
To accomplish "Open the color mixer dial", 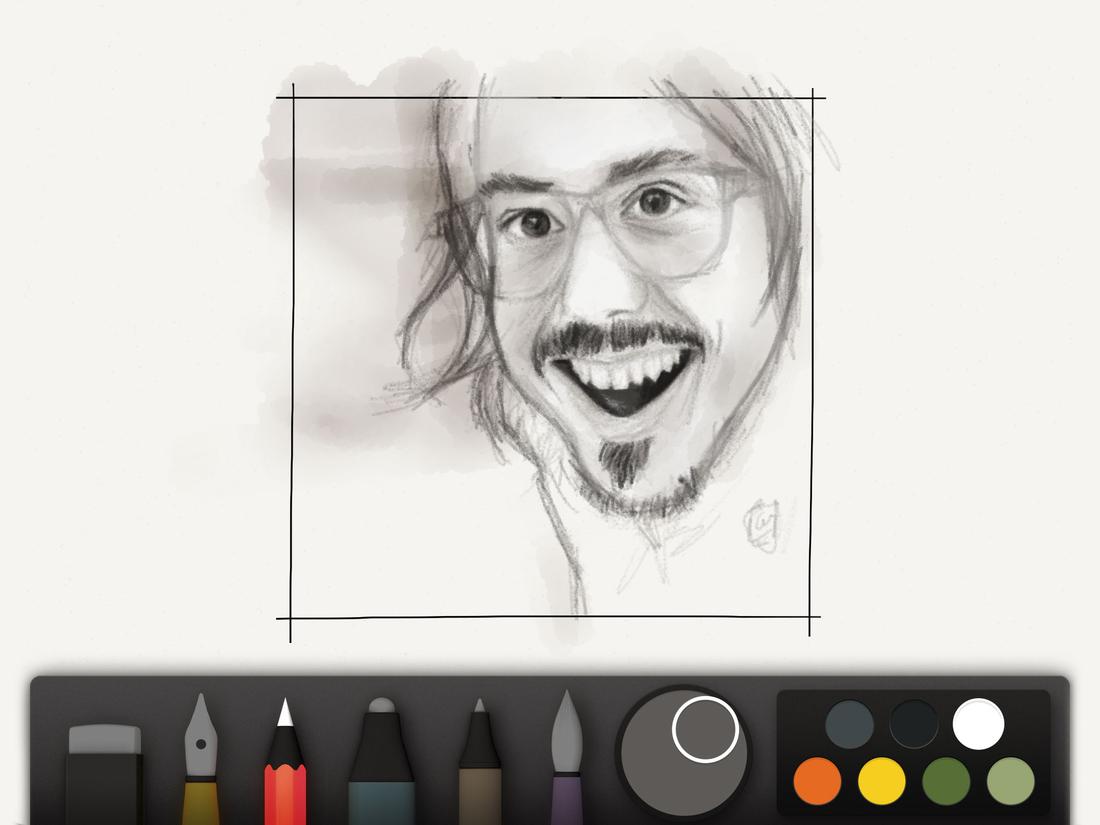I will [x=683, y=752].
